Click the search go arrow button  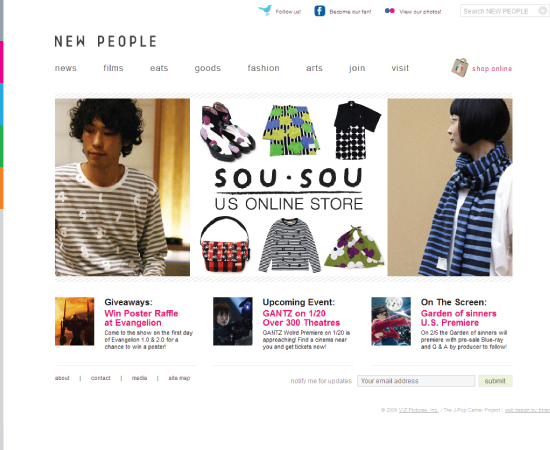pos(542,11)
